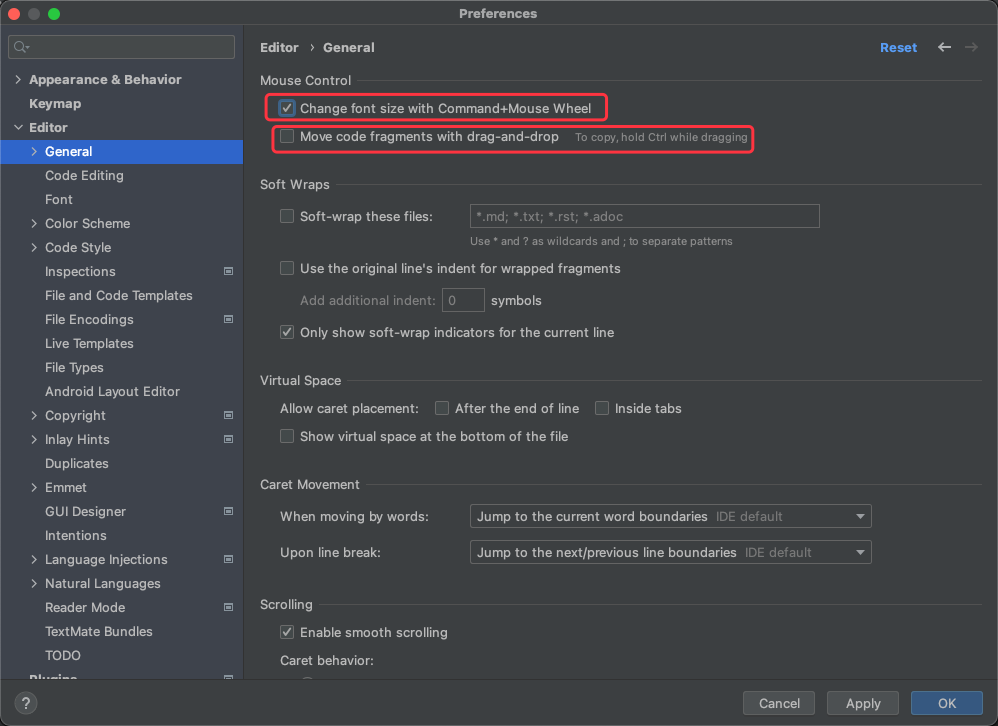Expand the Inlay Hints node
Image resolution: width=998 pixels, height=726 pixels.
click(34, 440)
